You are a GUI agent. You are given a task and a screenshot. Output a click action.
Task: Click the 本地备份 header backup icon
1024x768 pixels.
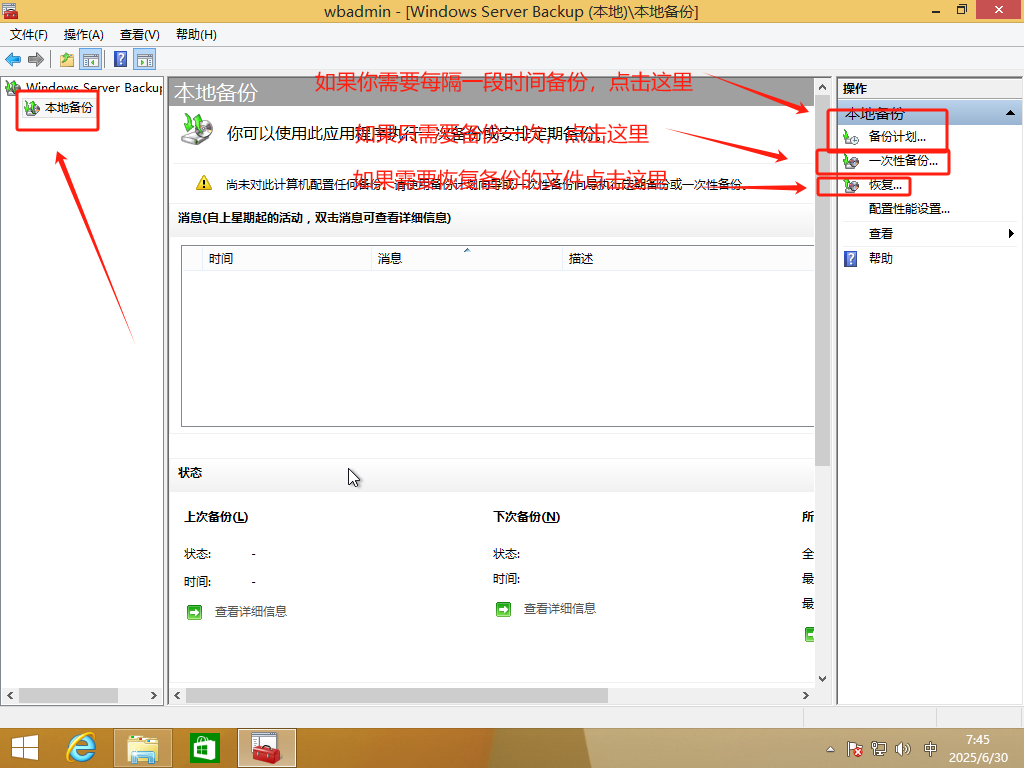coord(197,129)
